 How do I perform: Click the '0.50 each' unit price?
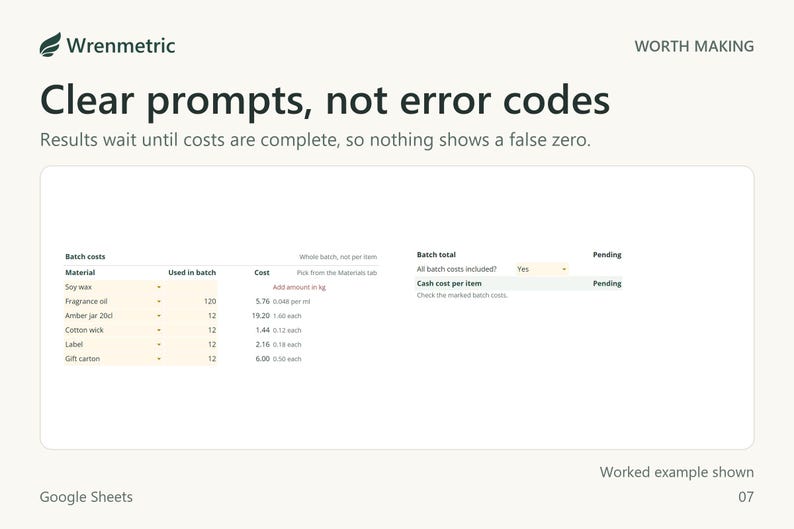287,359
